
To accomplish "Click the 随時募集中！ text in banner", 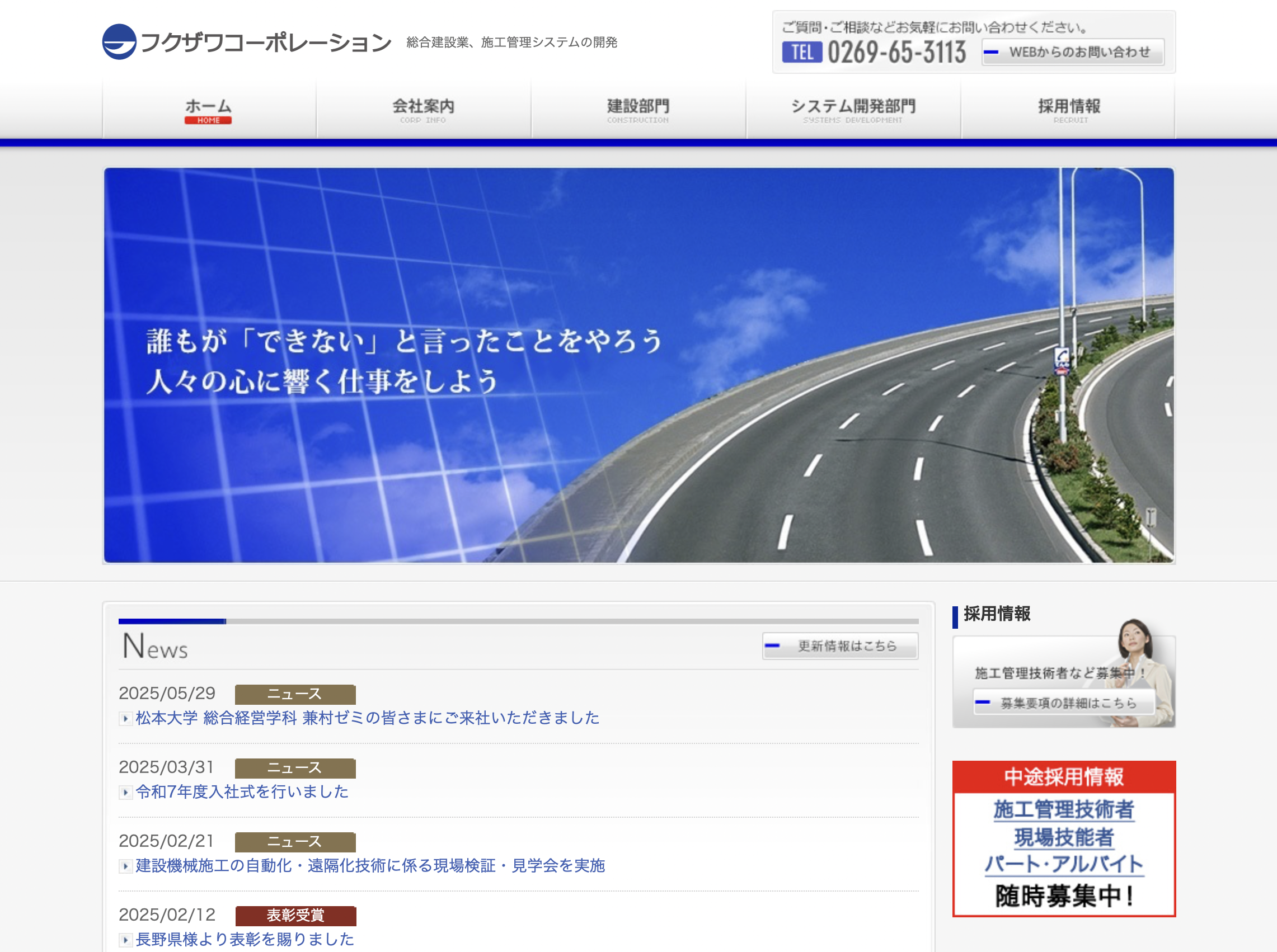I will [x=1065, y=896].
